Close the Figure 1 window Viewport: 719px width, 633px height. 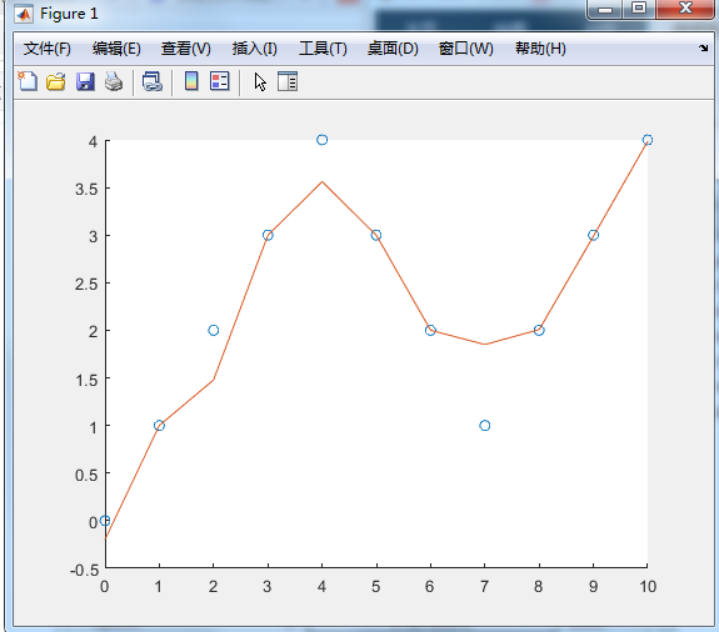click(686, 9)
